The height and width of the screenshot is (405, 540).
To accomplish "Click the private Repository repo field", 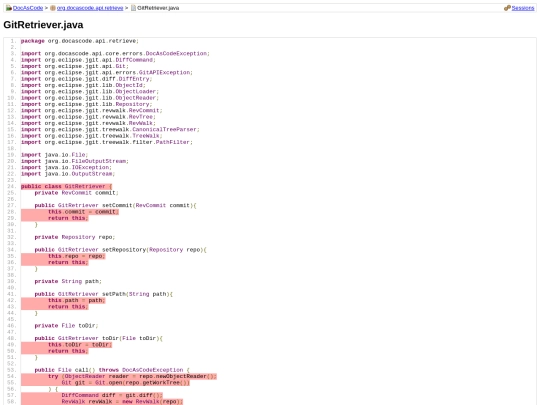I will point(75,237).
